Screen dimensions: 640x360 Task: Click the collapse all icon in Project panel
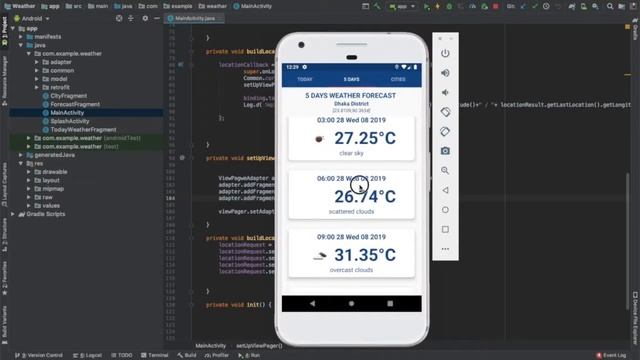131,18
